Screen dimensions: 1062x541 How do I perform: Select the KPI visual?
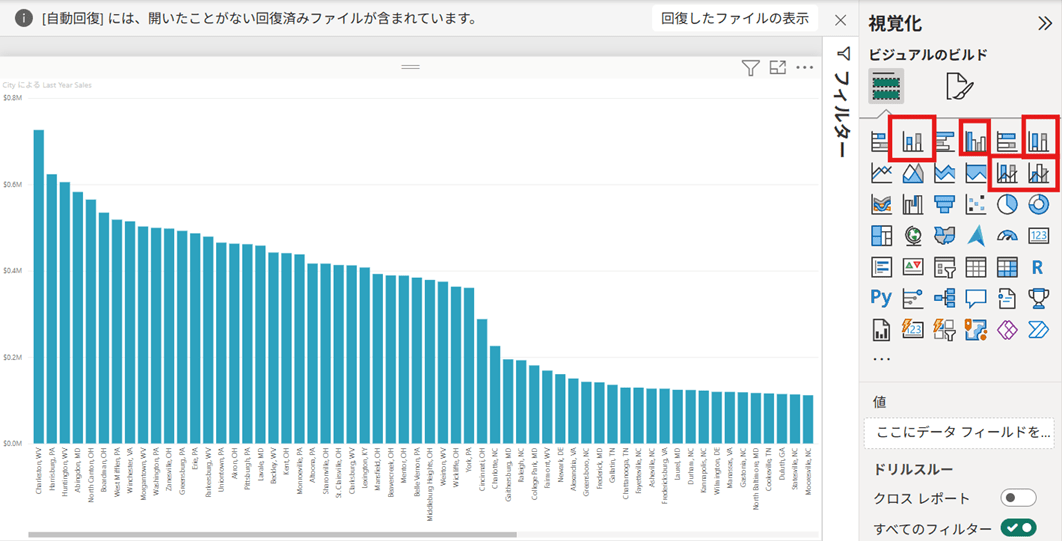pos(913,267)
